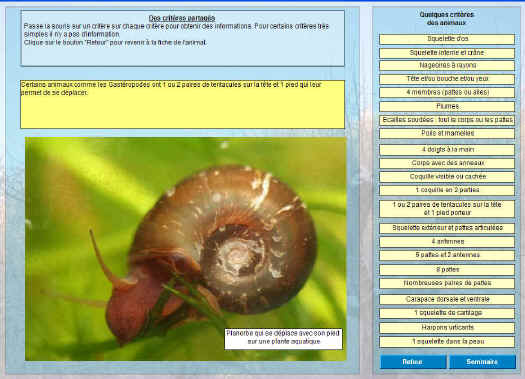525x379 pixels.
Task: Pick 'Nombreuses paires de pattes' criterion
Action: click(447, 283)
